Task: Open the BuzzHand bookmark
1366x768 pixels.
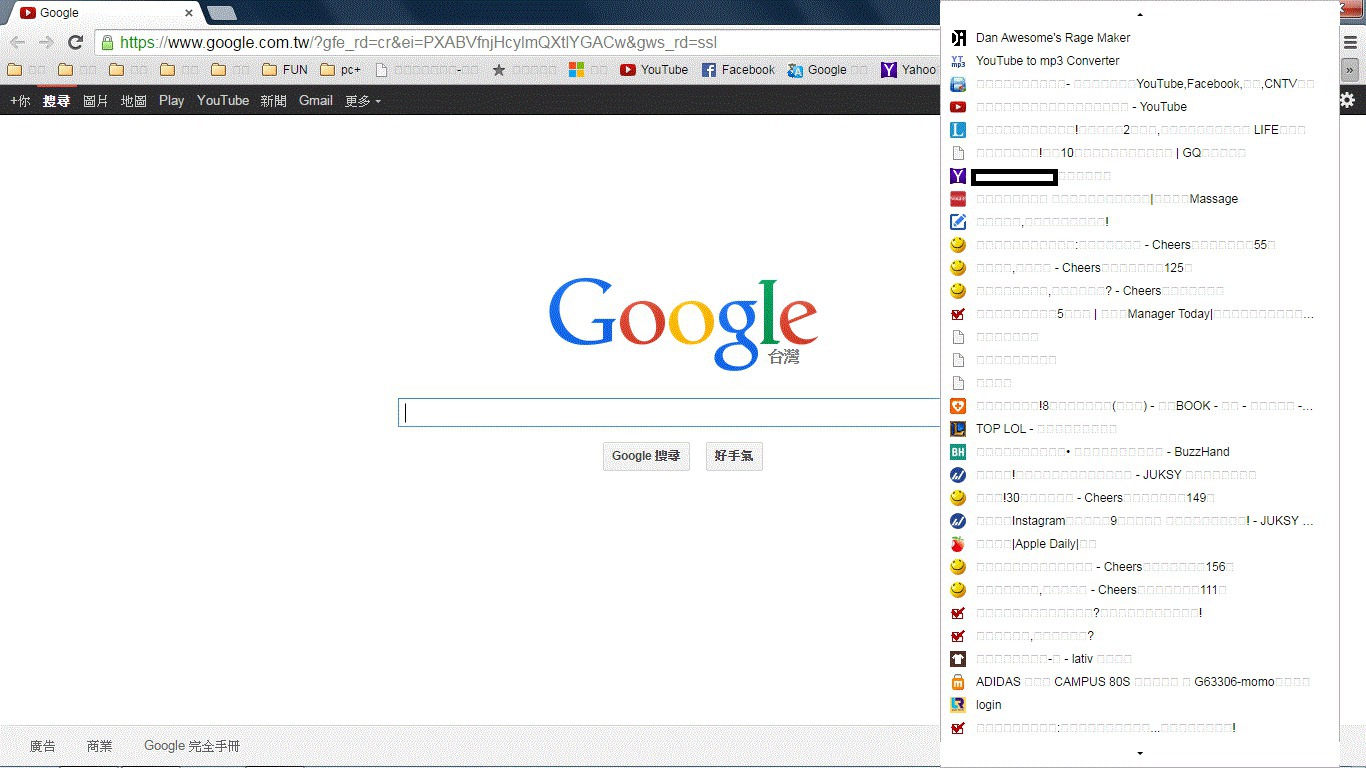Action: [1140, 452]
